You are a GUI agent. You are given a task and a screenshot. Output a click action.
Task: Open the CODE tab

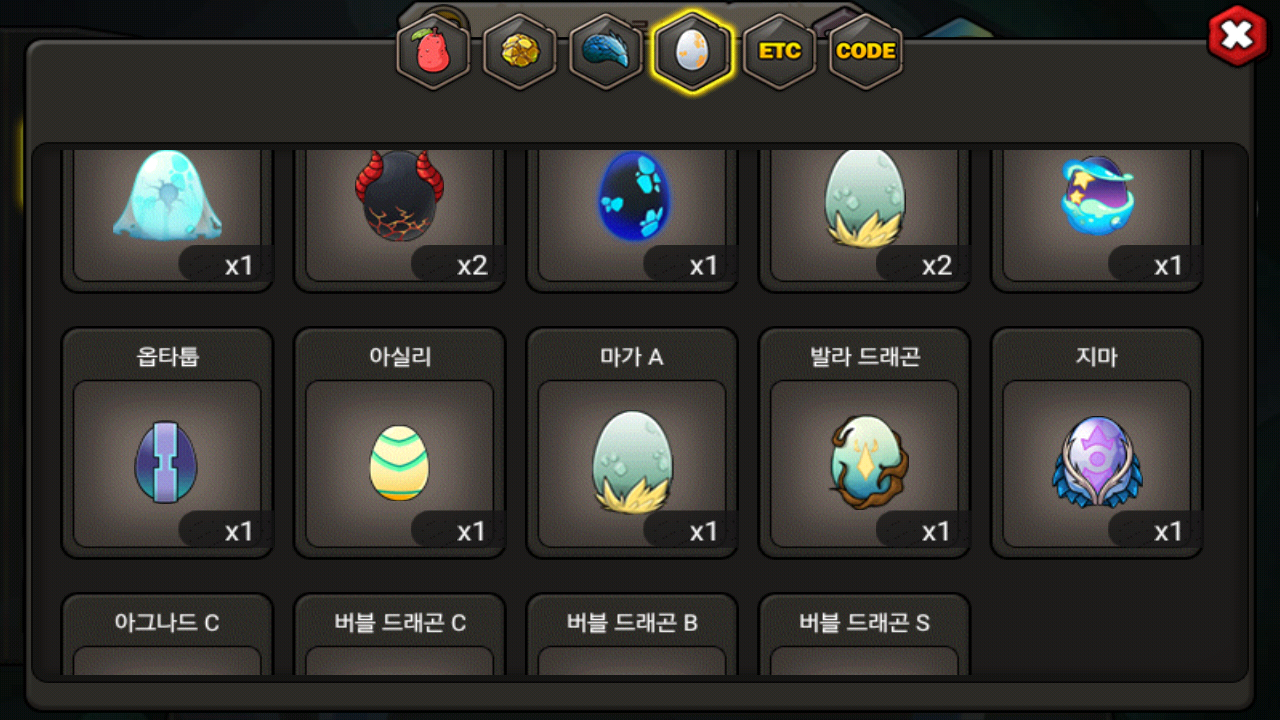click(x=865, y=51)
